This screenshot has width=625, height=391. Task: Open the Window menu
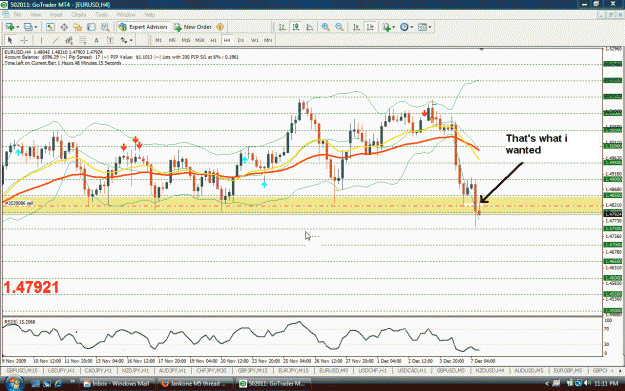[126, 15]
